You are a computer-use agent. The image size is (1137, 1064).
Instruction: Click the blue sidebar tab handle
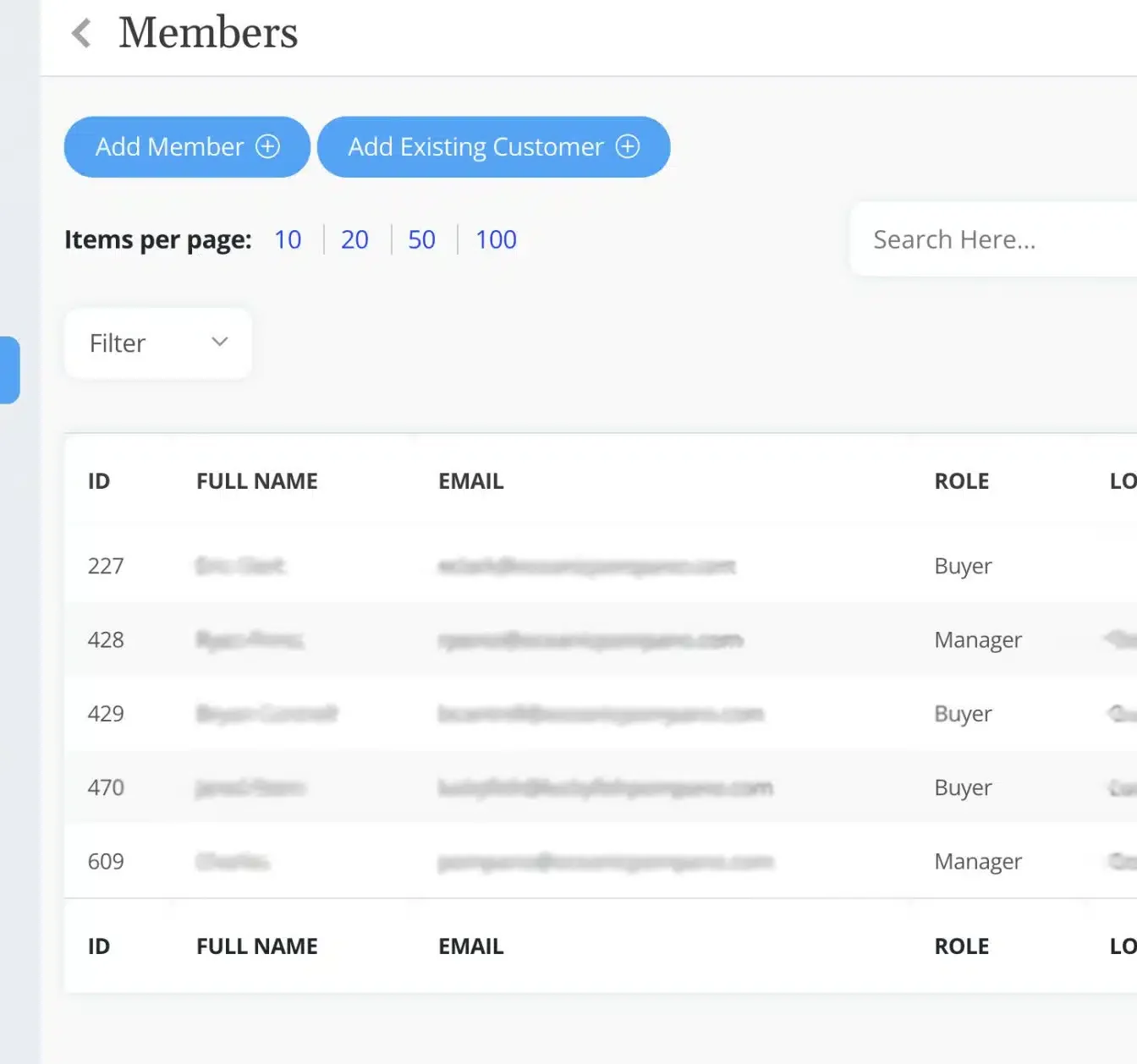10,370
